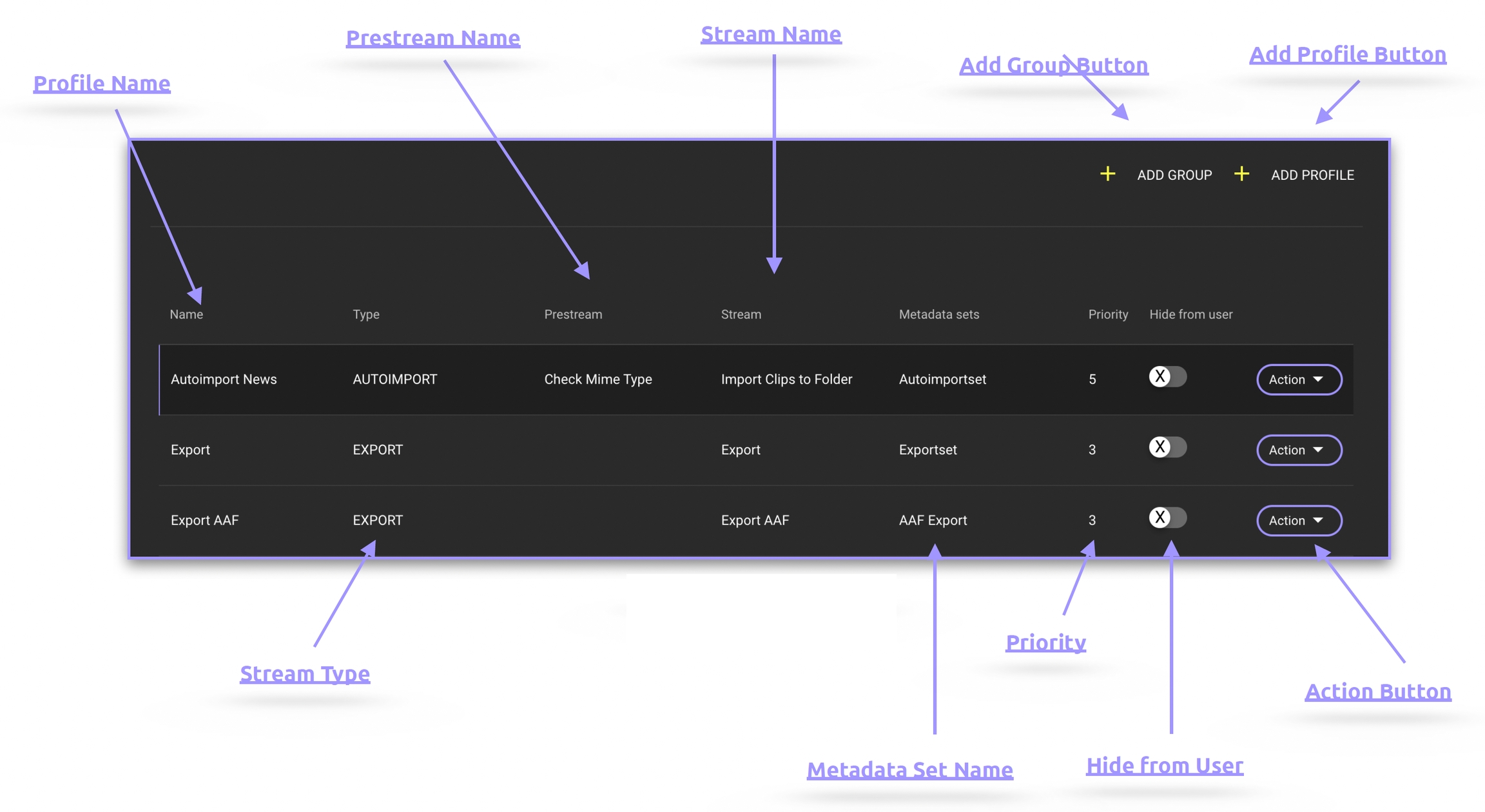This screenshot has width=1485, height=812.
Task: Open the Profile Name annotation link
Action: (102, 84)
